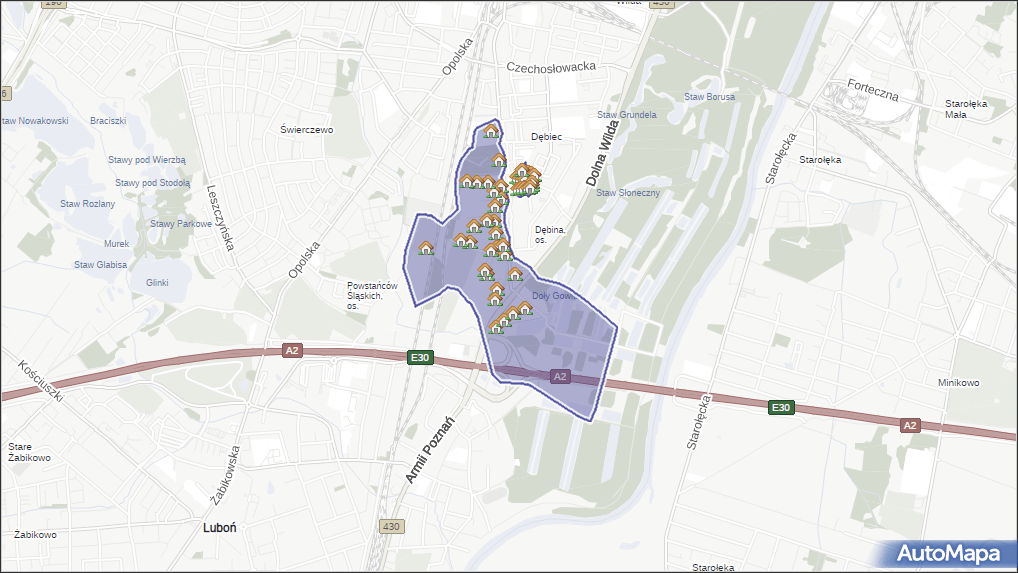
Task: Click the Starołęka label below Starołęka Mała
Action: (820, 160)
